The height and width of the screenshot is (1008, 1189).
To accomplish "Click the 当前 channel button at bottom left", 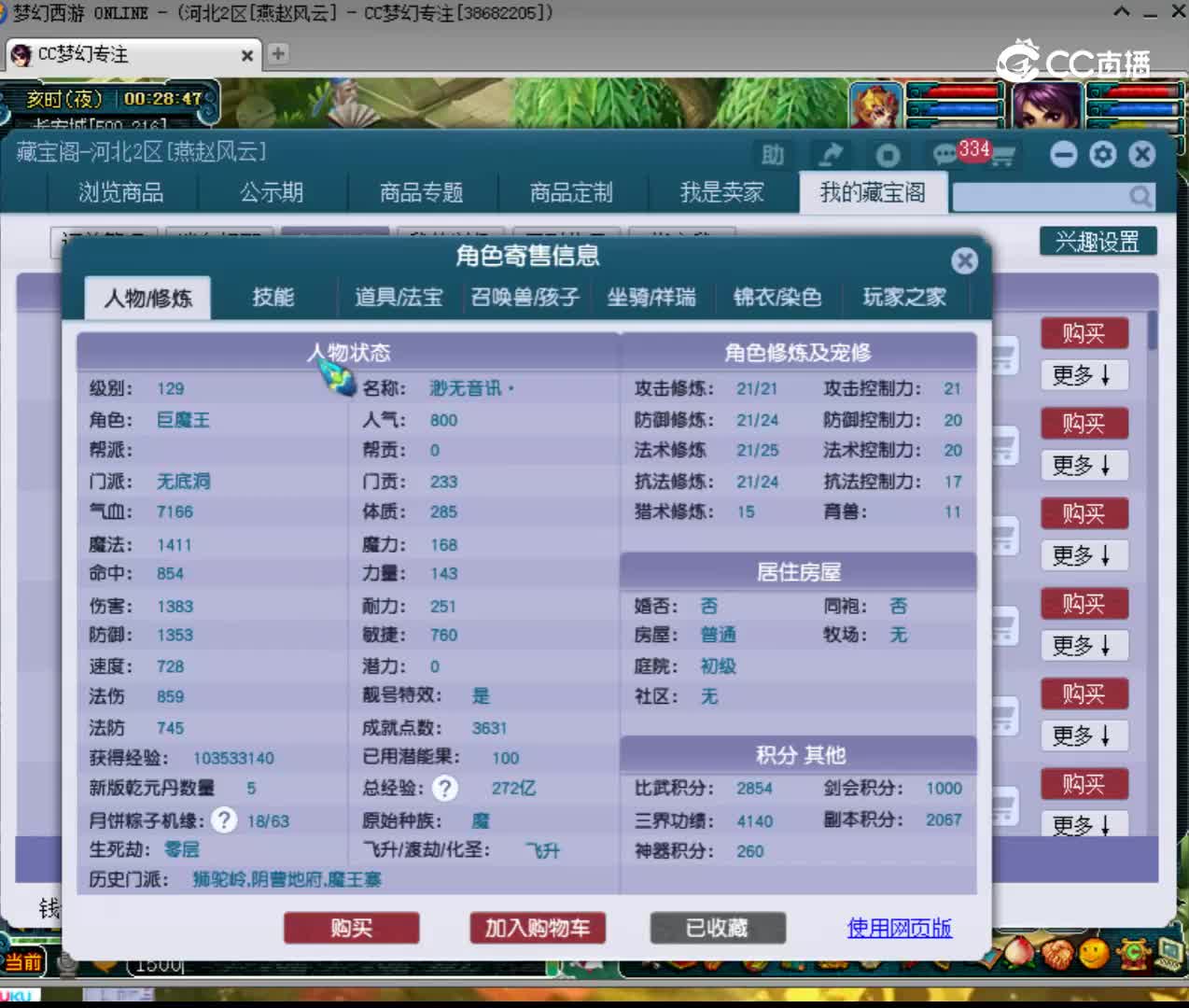I will [x=23, y=962].
